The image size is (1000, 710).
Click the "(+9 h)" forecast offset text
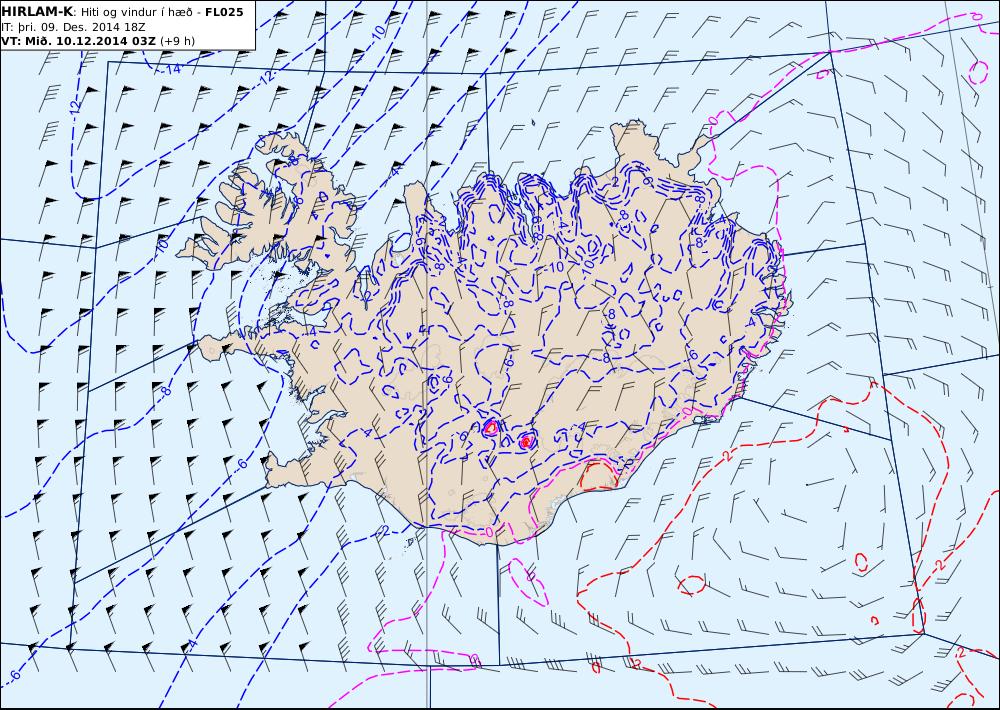pyautogui.click(x=178, y=41)
